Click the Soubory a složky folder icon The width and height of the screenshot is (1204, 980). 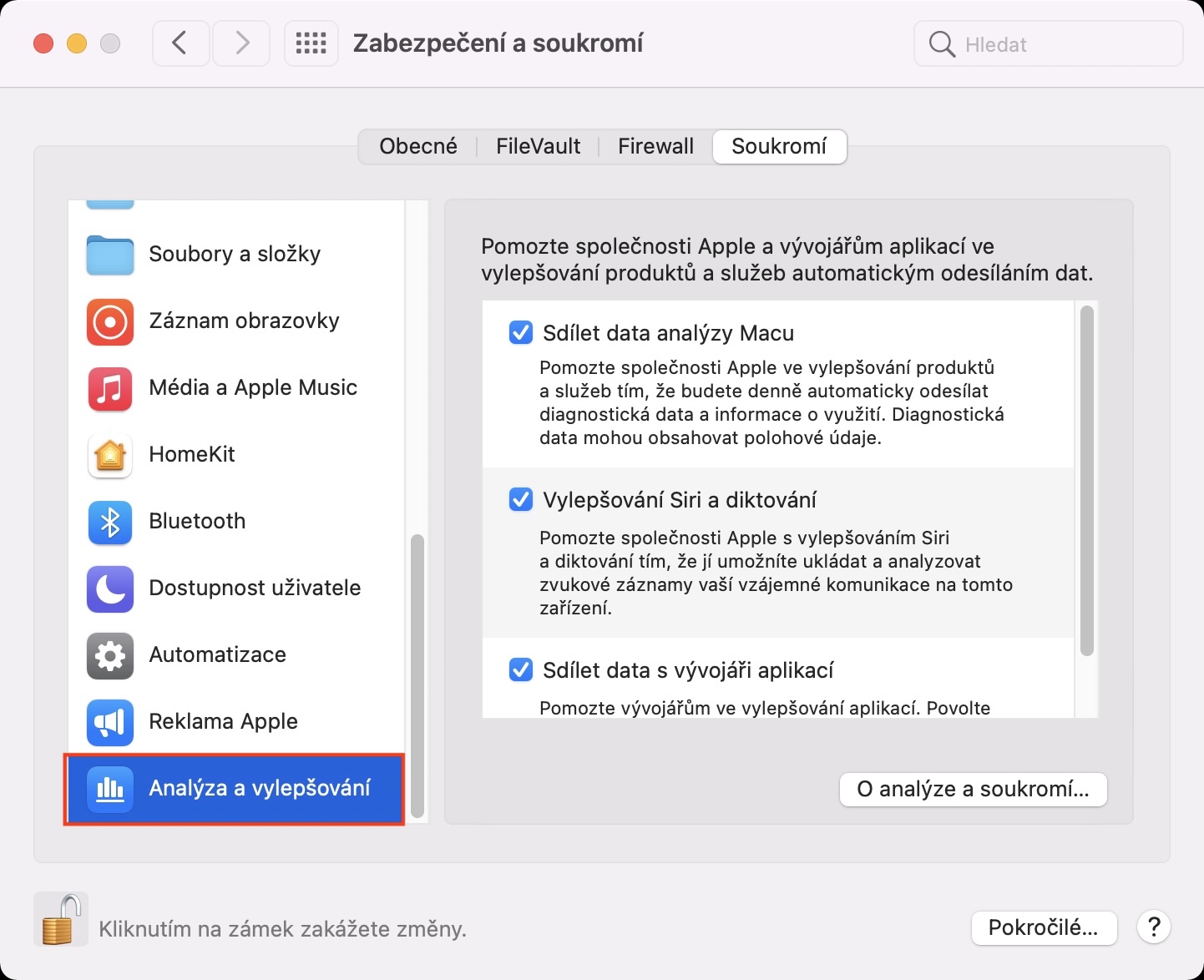[x=110, y=255]
